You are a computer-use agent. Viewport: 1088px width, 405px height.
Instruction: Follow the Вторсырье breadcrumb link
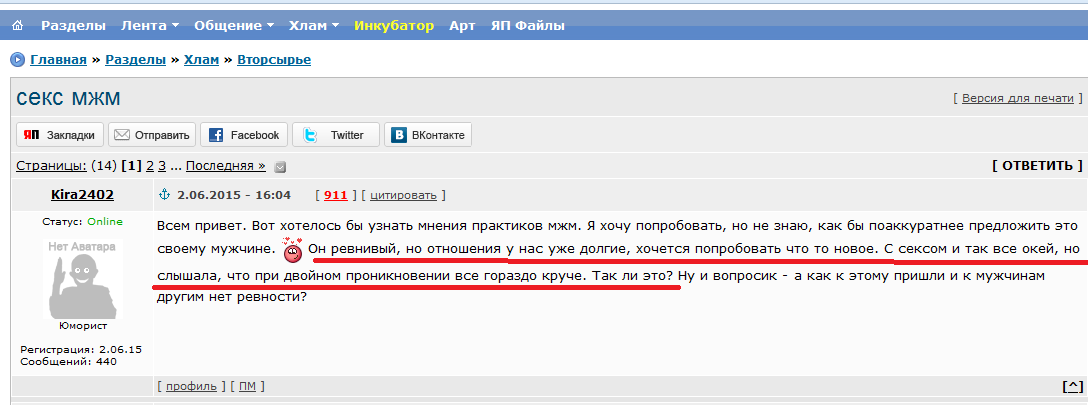[274, 60]
